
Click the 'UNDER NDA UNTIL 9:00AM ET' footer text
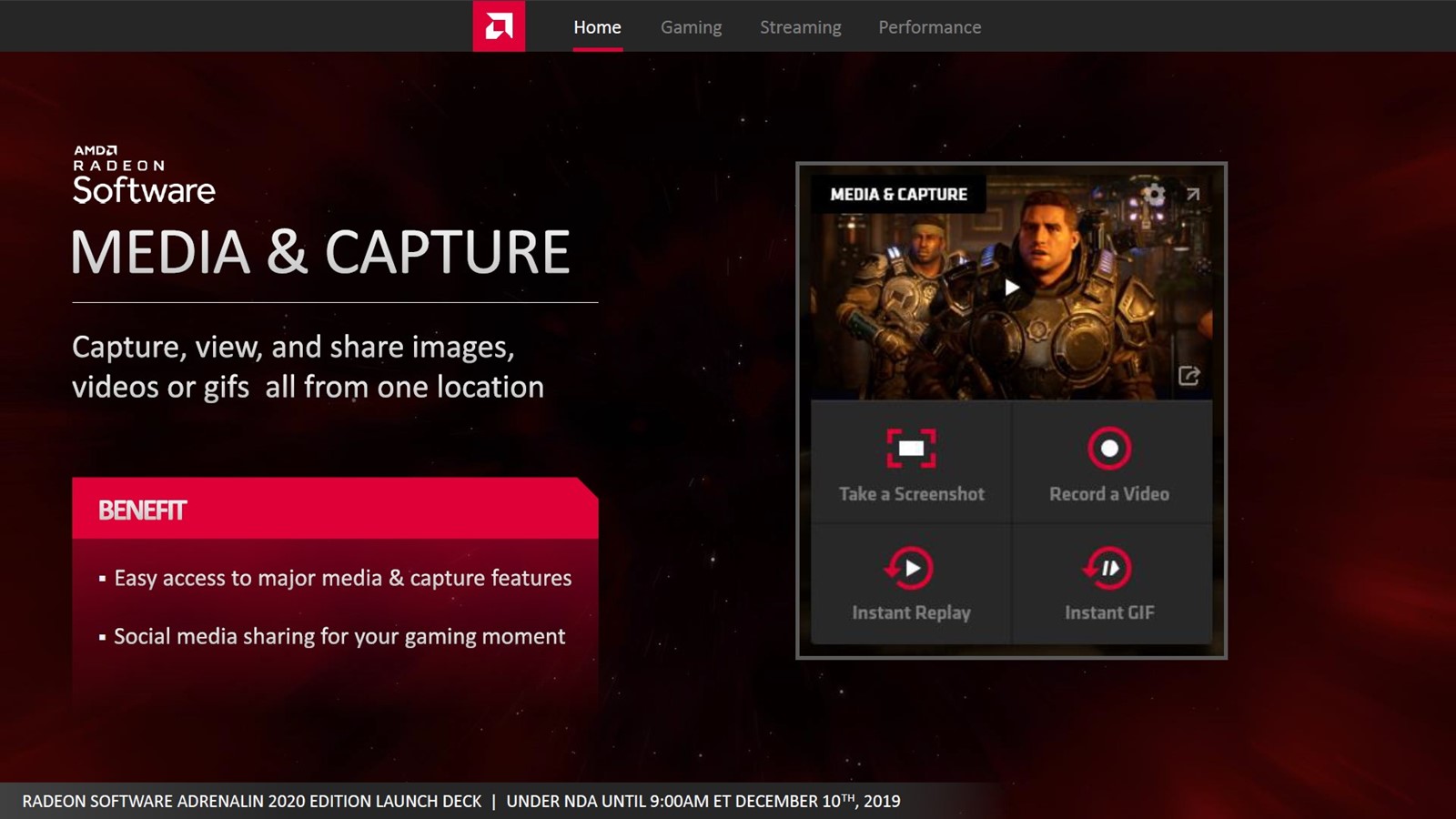[x=703, y=802]
